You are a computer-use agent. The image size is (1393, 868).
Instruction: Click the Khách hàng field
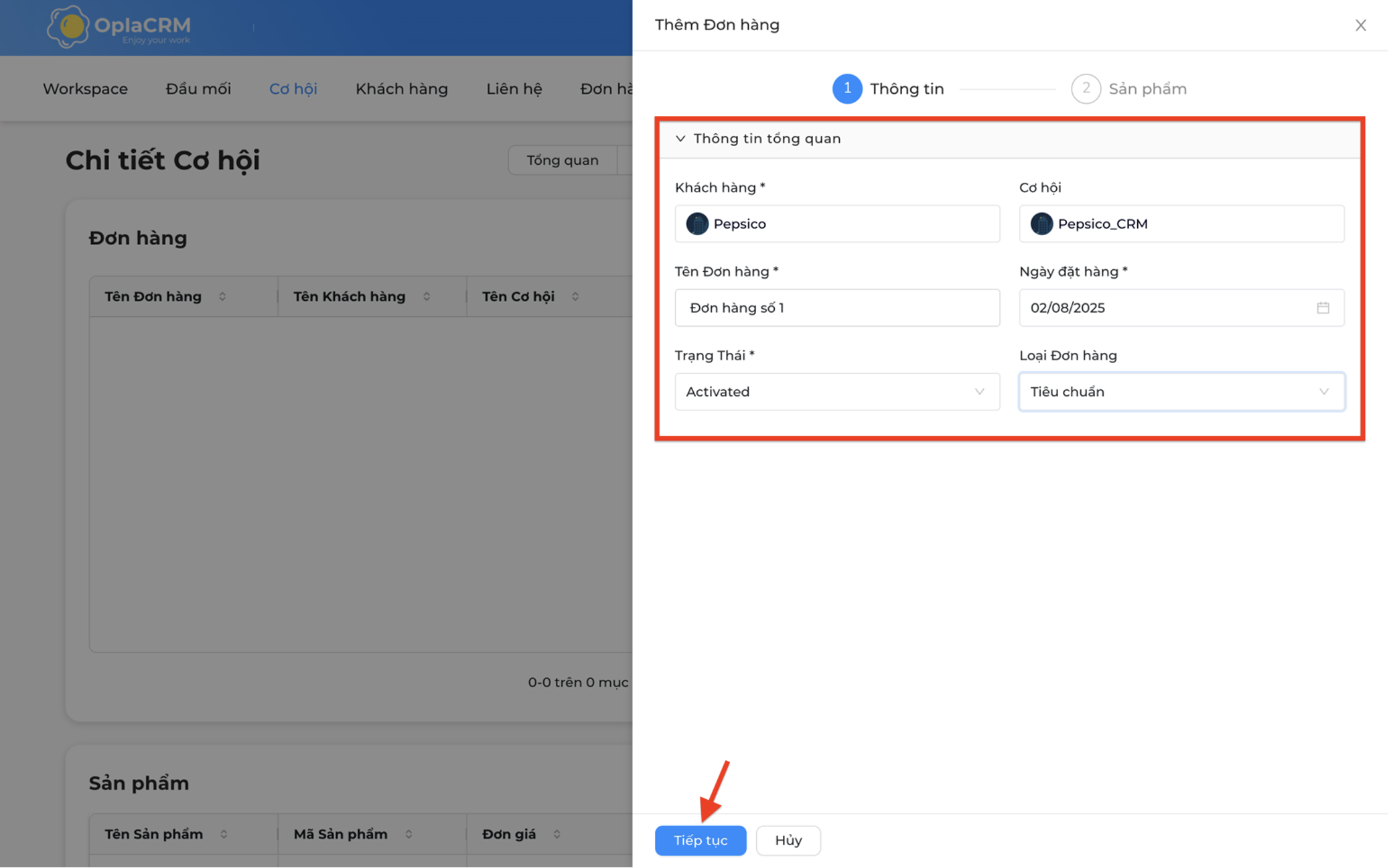coord(837,224)
